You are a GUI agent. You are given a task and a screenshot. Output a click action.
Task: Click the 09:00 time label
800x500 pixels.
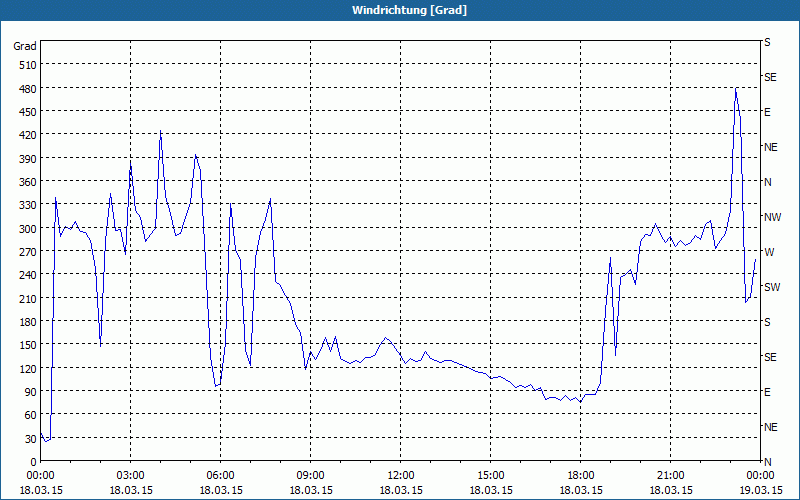tap(310, 476)
